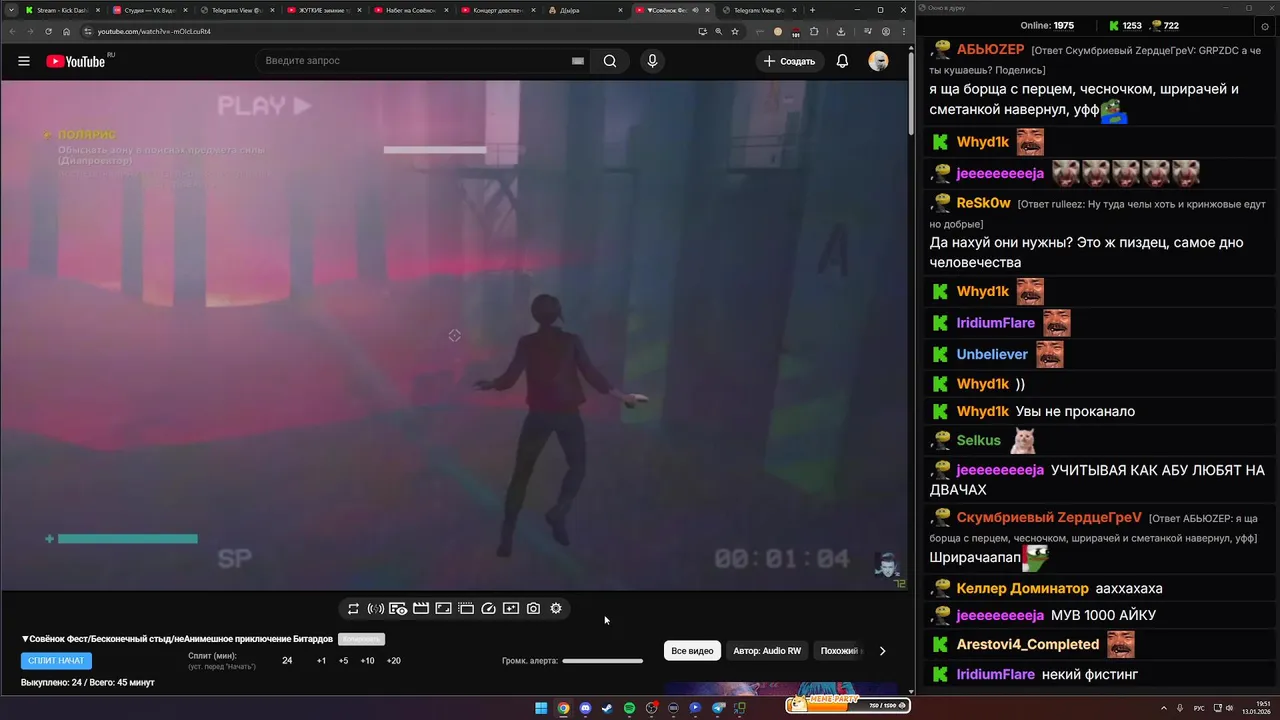Image resolution: width=1280 pixels, height=720 pixels.
Task: Open the YouTube account avatar menu
Action: coord(878,61)
